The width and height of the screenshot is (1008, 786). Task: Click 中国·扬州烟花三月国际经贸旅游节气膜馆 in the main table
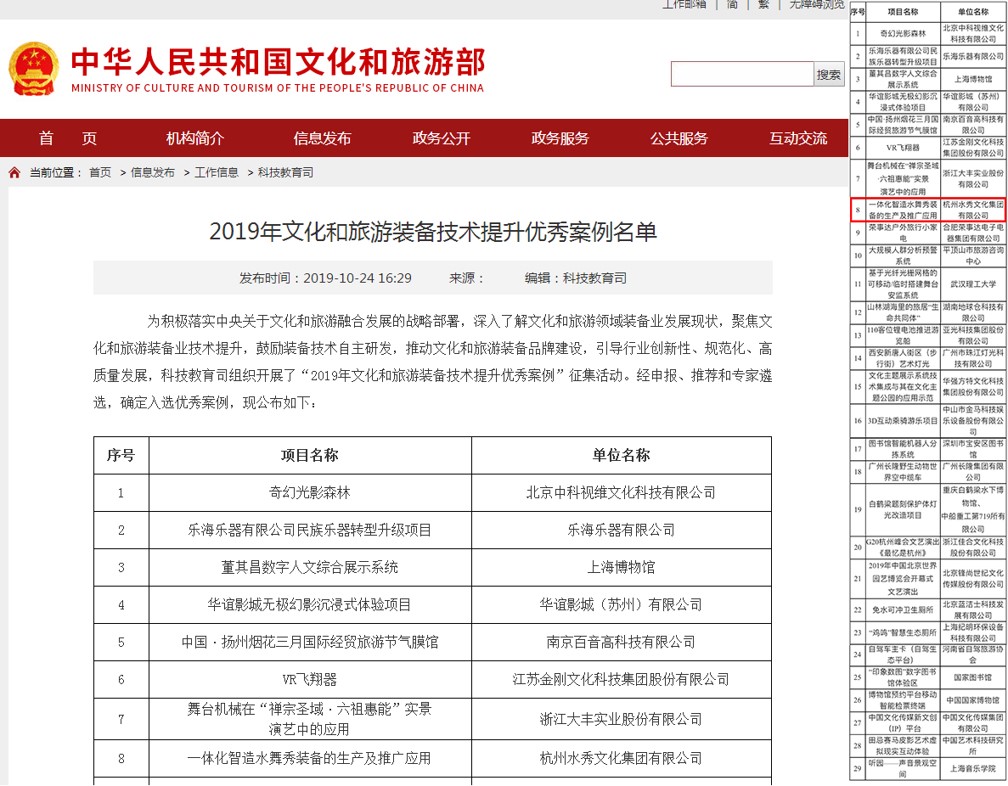309,642
